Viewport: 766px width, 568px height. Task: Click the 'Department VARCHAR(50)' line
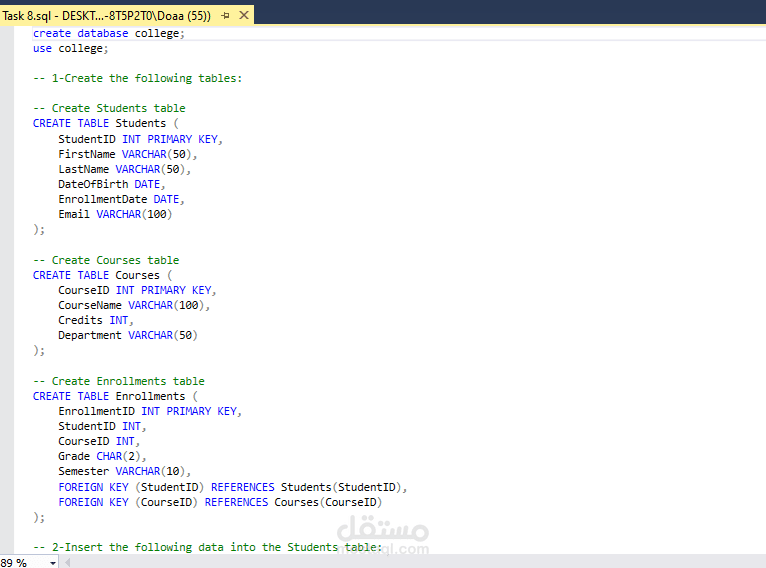tap(128, 336)
